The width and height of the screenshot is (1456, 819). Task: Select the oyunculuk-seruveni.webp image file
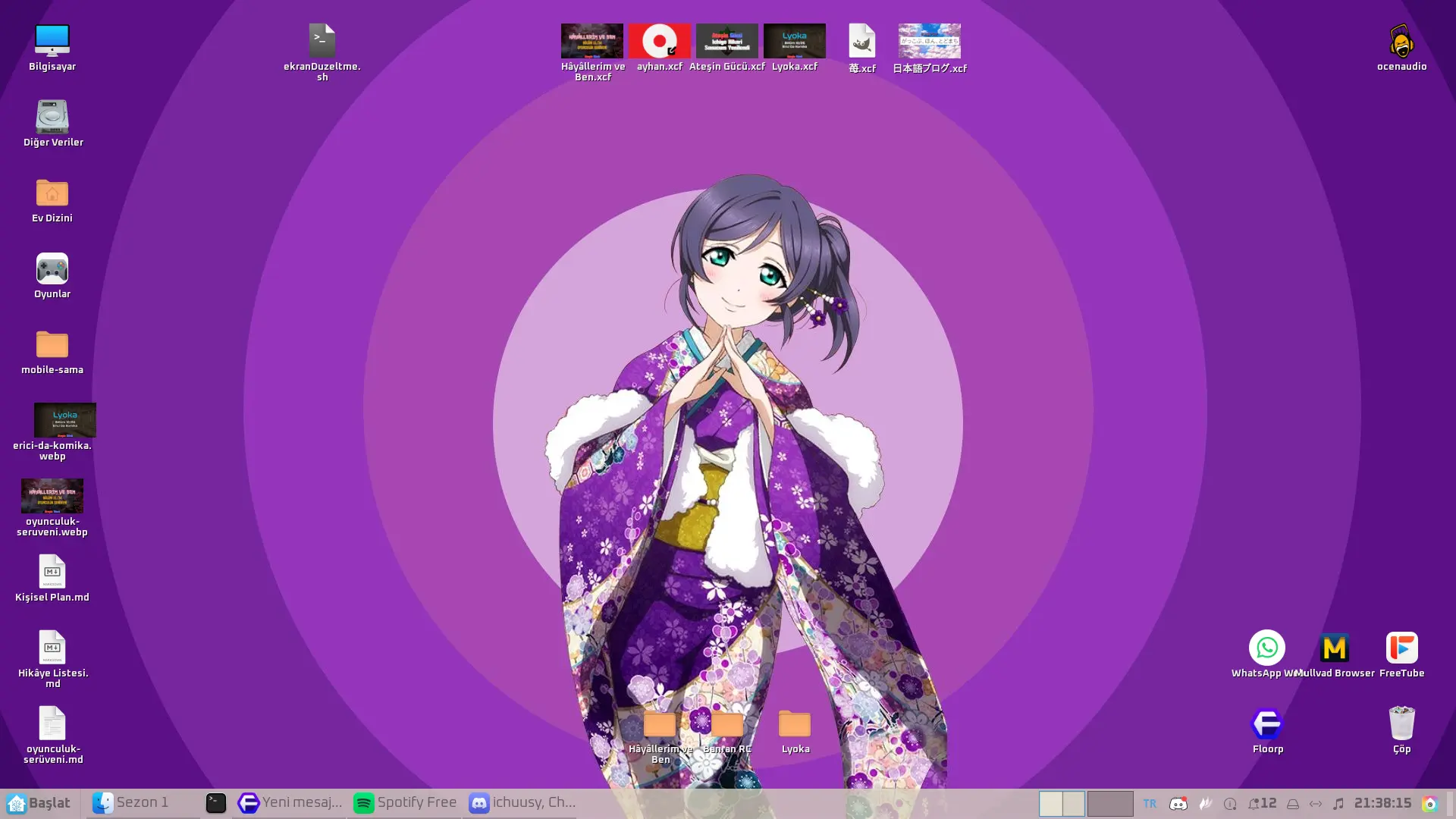point(52,507)
